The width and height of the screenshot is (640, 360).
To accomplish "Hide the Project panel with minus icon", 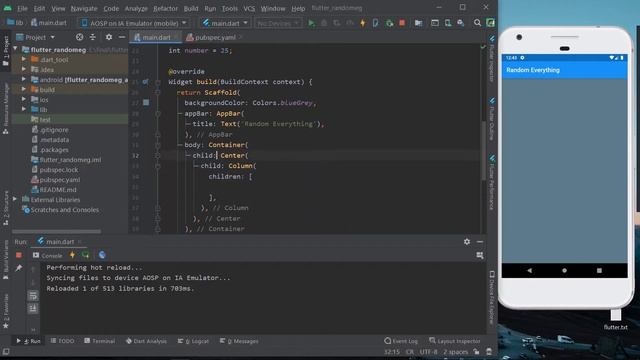I will [122, 37].
